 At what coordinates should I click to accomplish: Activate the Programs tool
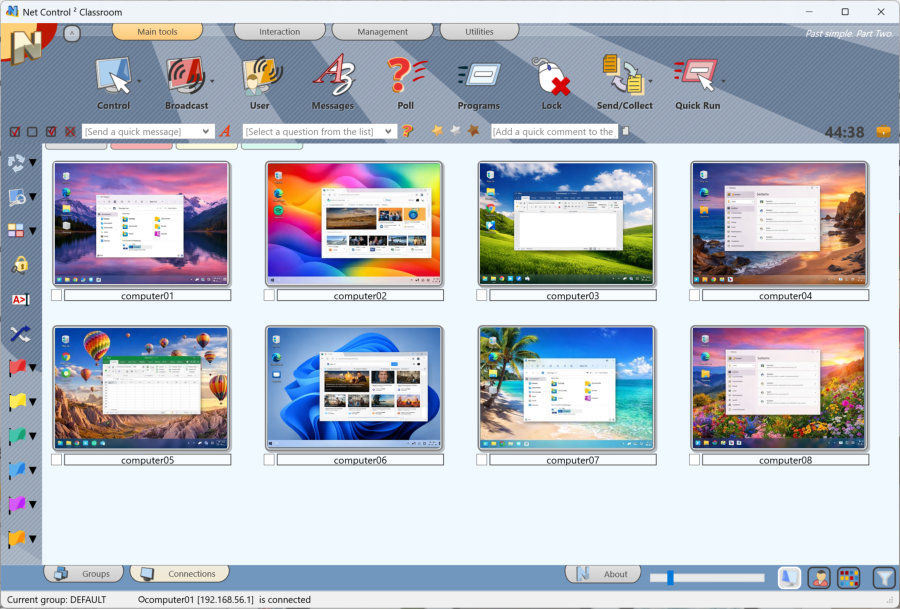(479, 80)
